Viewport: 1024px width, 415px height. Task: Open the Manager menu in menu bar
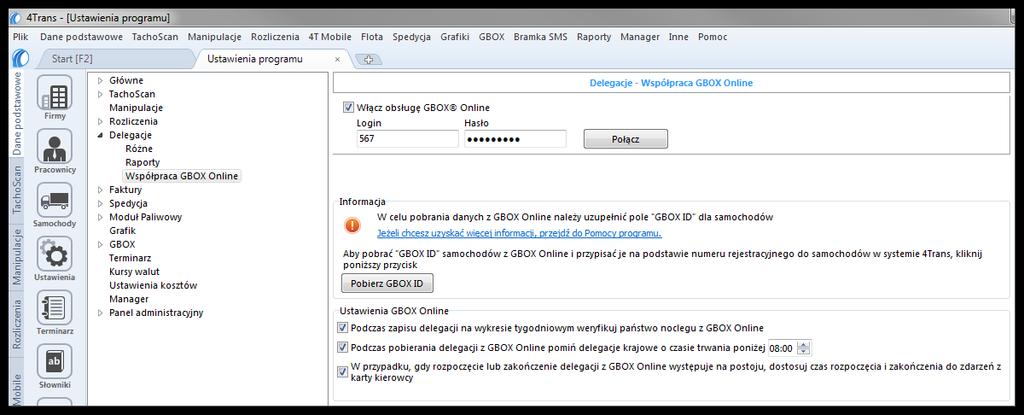pyautogui.click(x=640, y=37)
